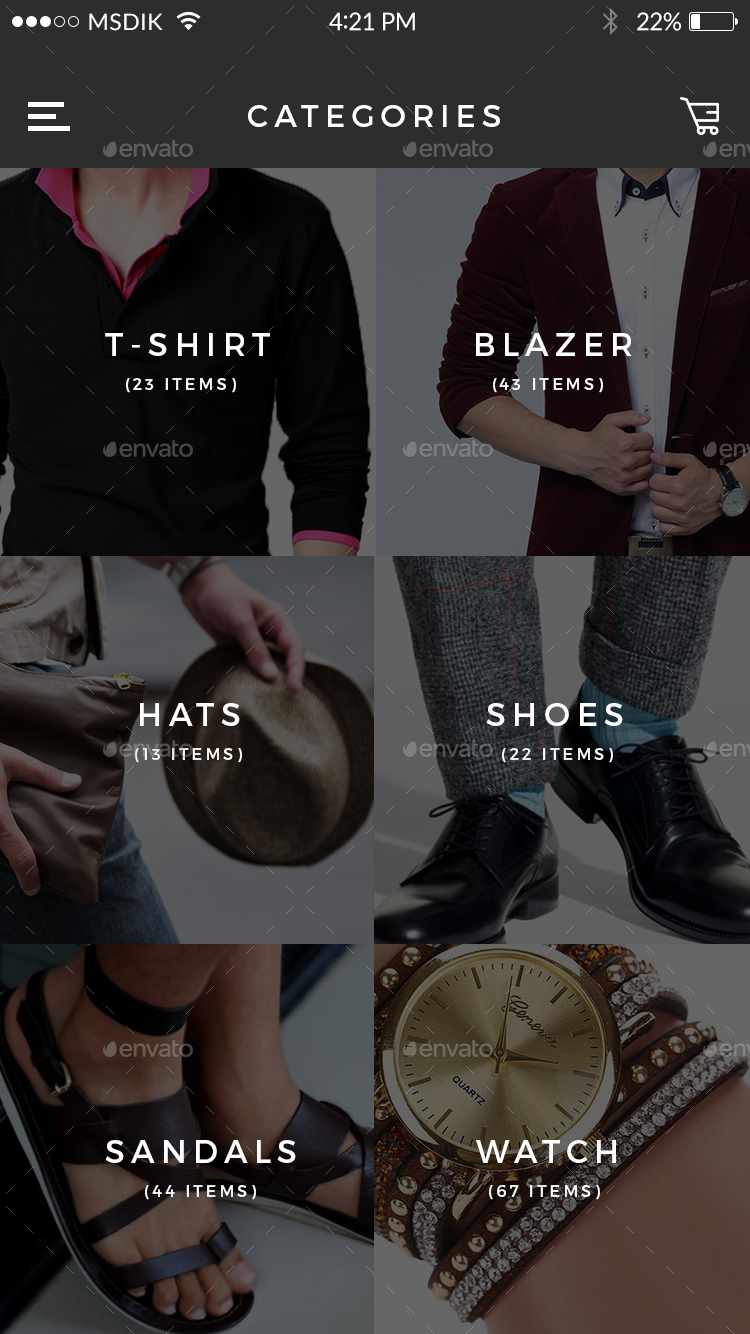Tap the (44 ITEMS) count under SANDALS
The height and width of the screenshot is (1334, 750).
point(202,1191)
